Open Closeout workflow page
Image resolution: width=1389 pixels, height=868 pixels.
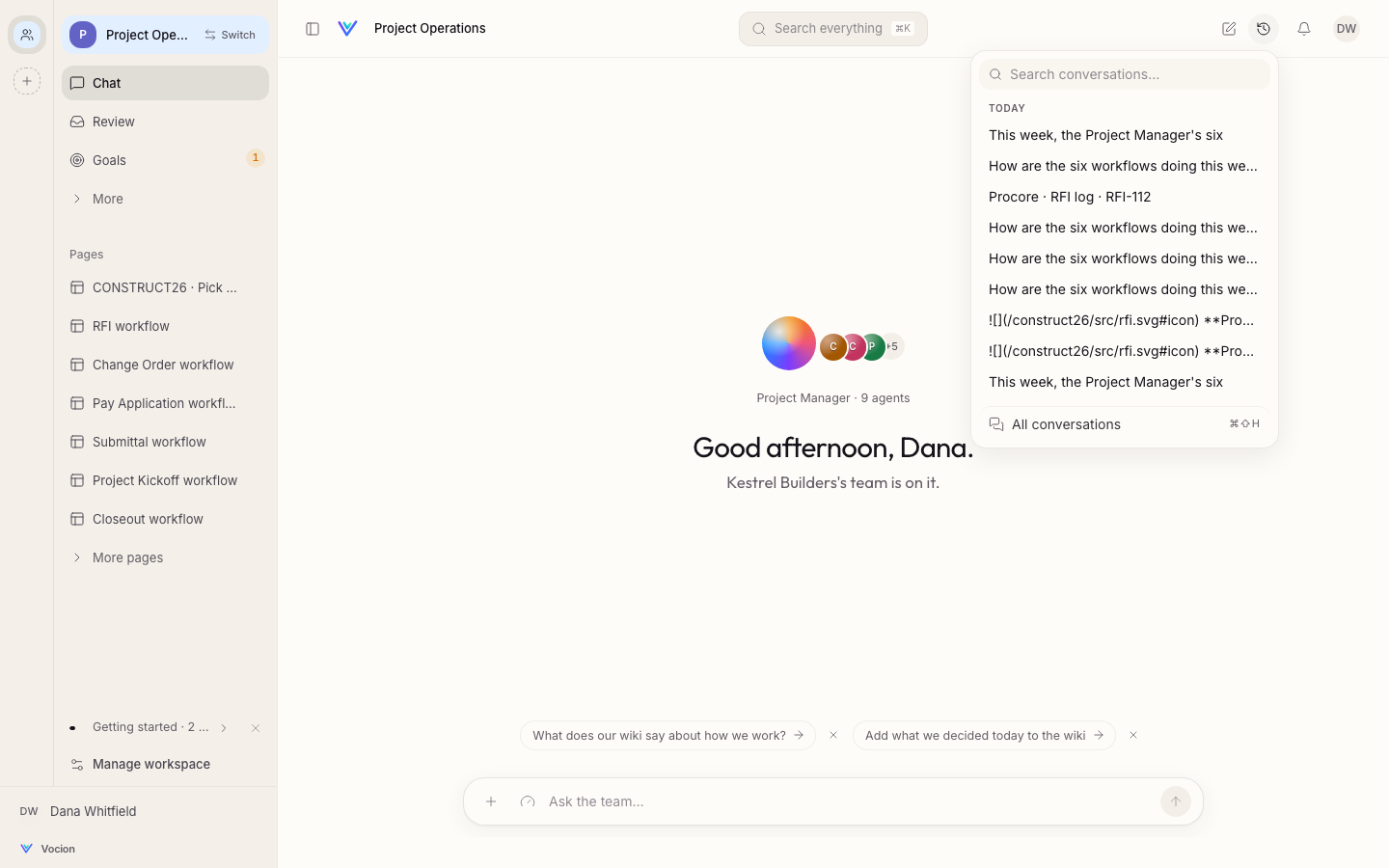(165, 519)
